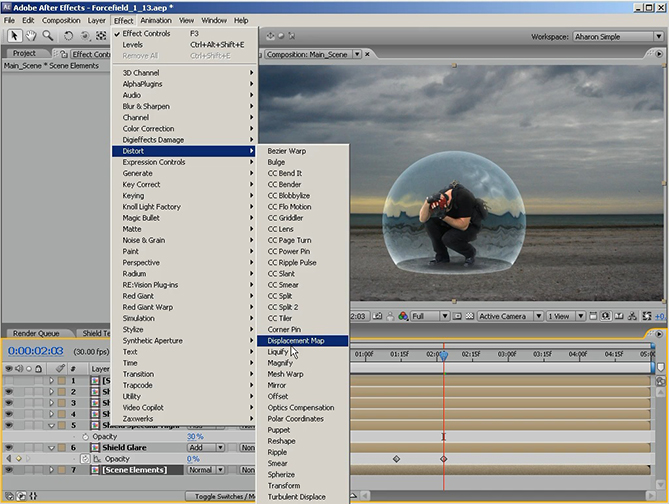Select the Hand tool

click(31, 36)
